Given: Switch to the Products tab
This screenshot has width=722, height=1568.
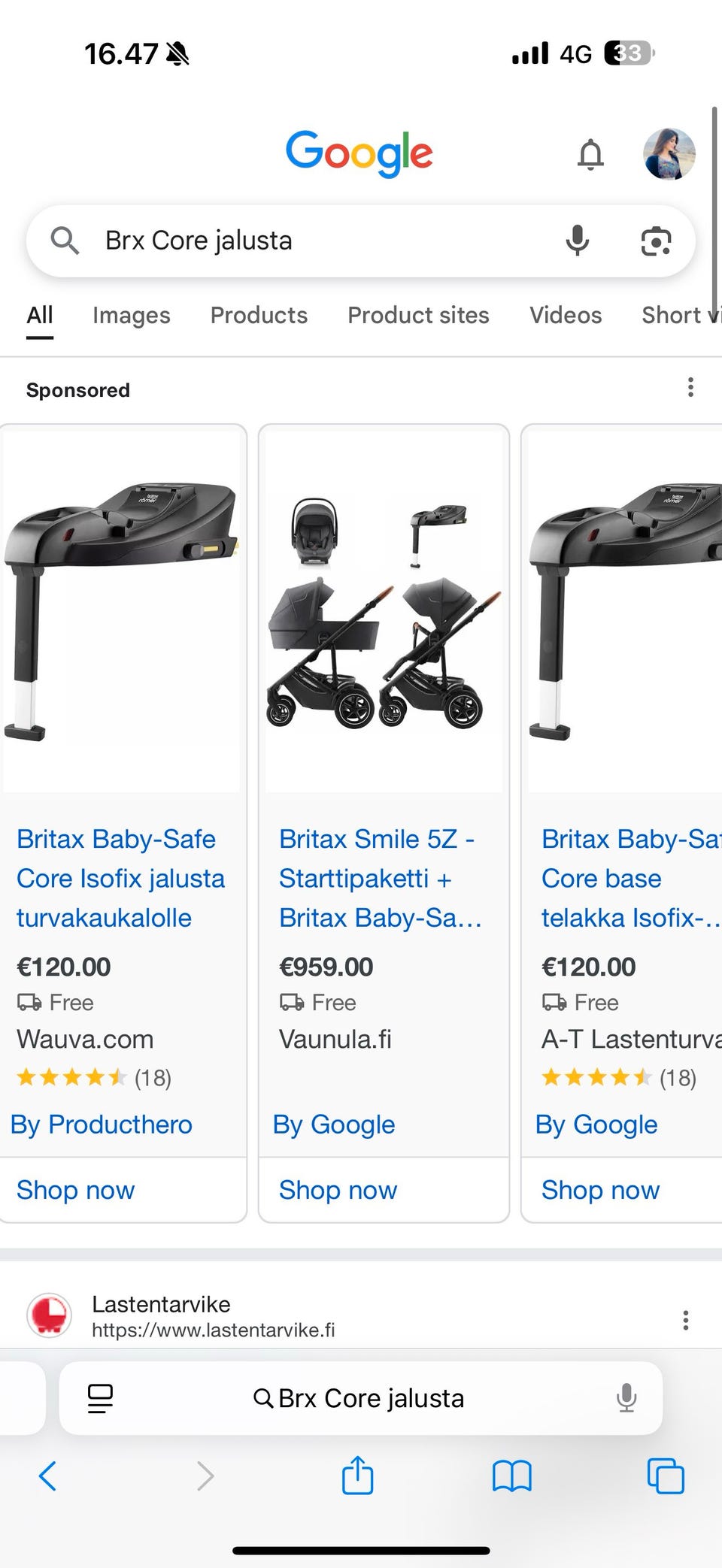Looking at the screenshot, I should (259, 315).
